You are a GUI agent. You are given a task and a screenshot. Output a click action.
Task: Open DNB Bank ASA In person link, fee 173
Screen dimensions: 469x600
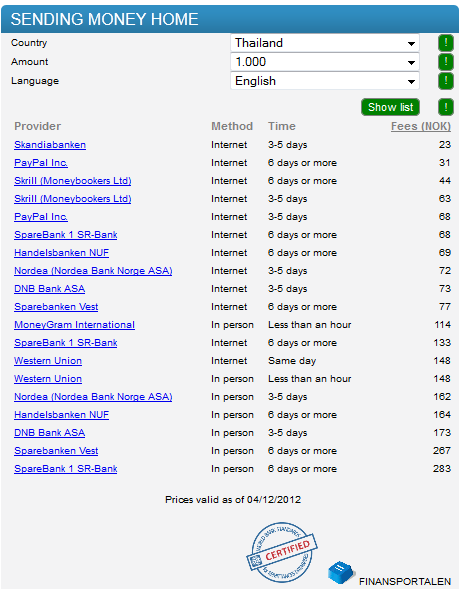50,432
